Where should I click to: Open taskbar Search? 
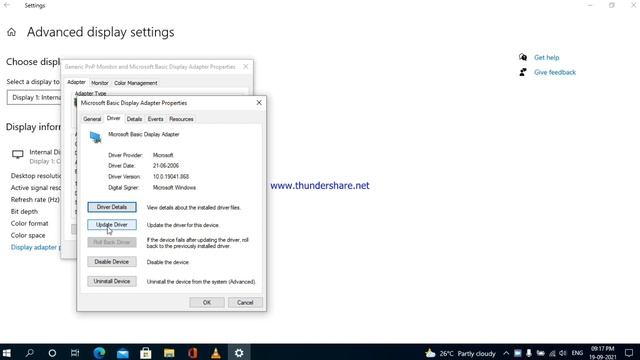click(x=29, y=353)
